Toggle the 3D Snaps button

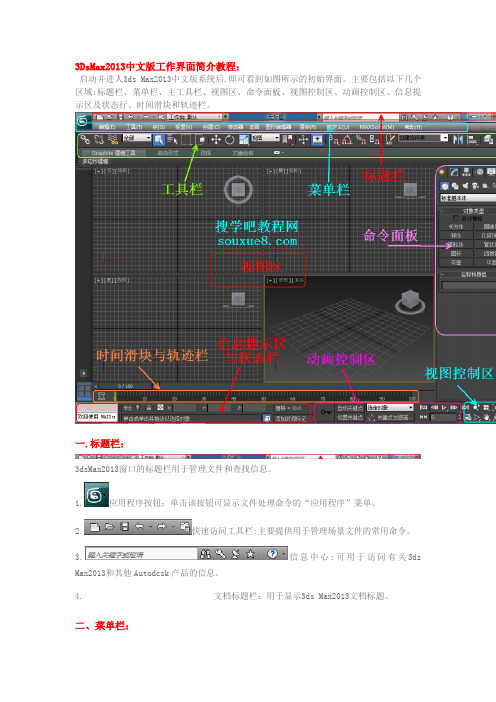pyautogui.click(x=334, y=140)
